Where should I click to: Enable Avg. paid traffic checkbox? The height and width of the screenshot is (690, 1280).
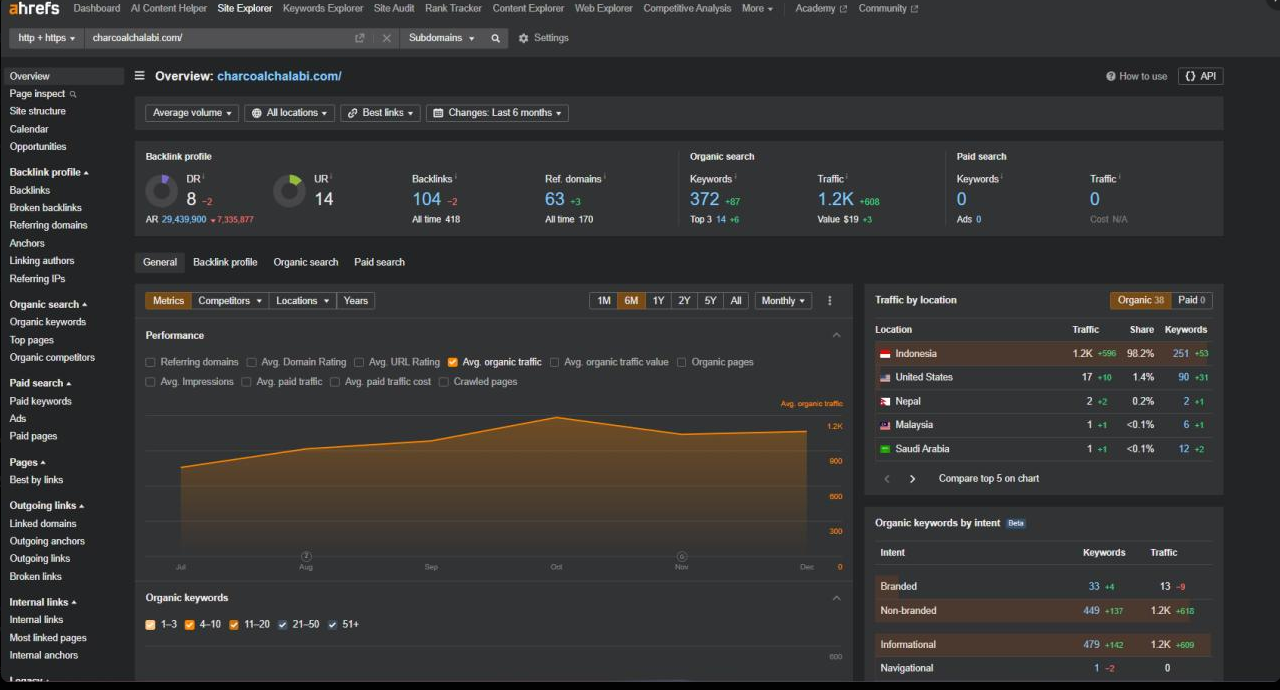[247, 382]
